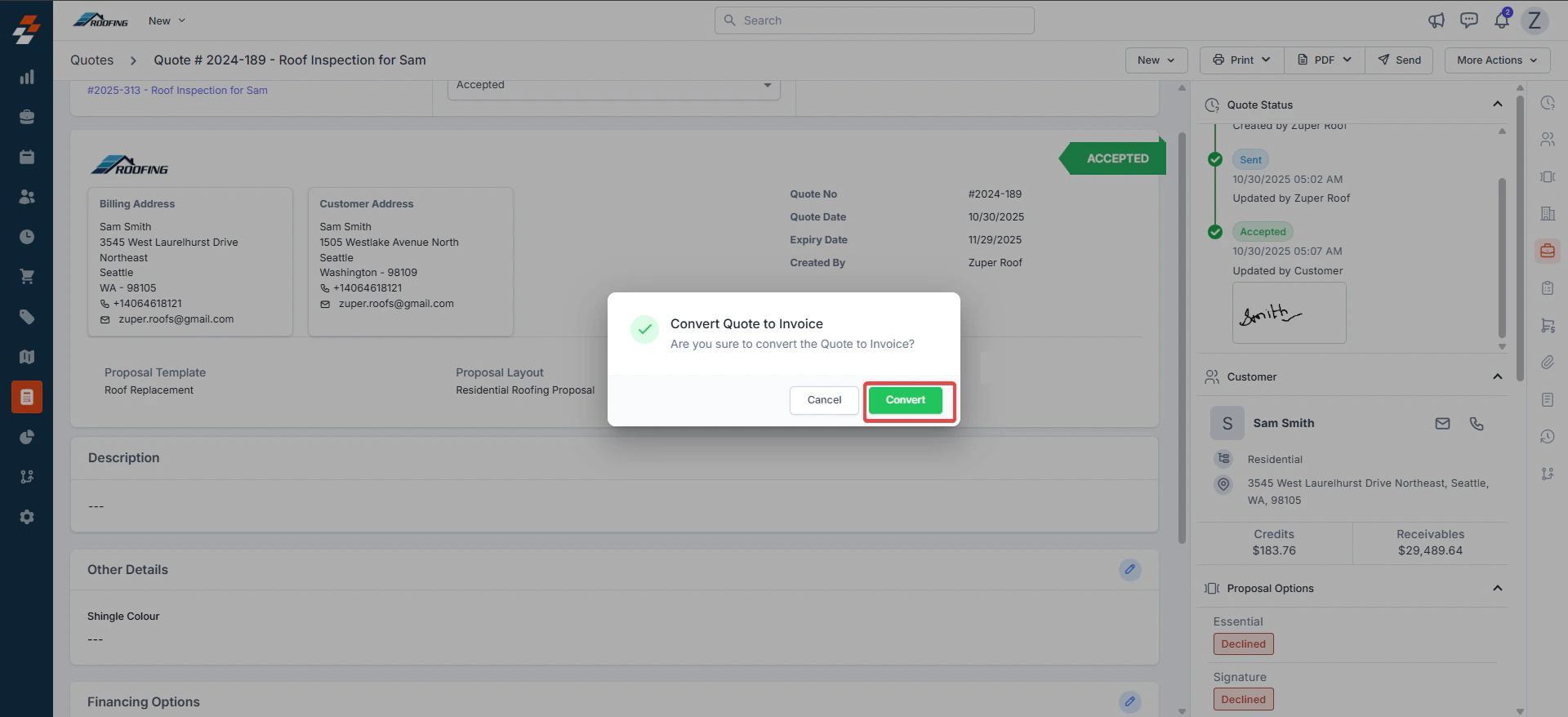Click the Receivables $29,489.64 value
1568x717 pixels.
(x=1430, y=550)
